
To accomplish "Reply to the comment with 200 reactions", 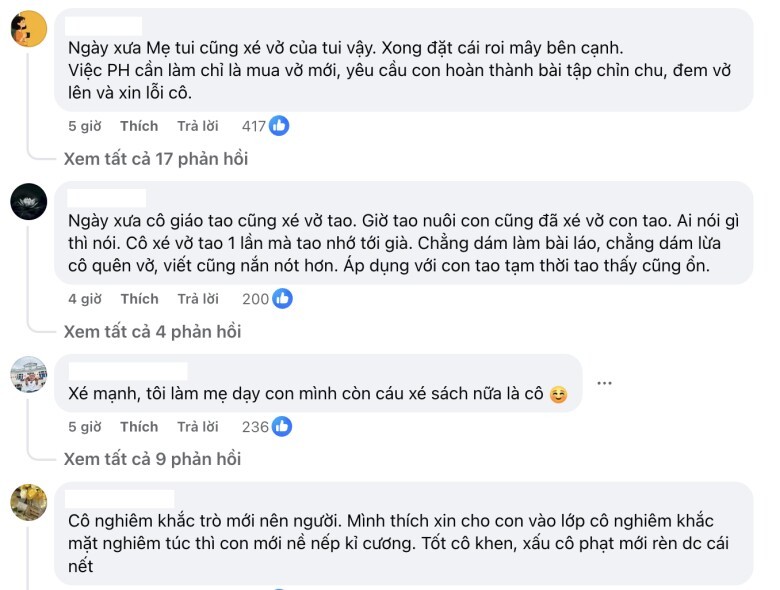I will [197, 298].
